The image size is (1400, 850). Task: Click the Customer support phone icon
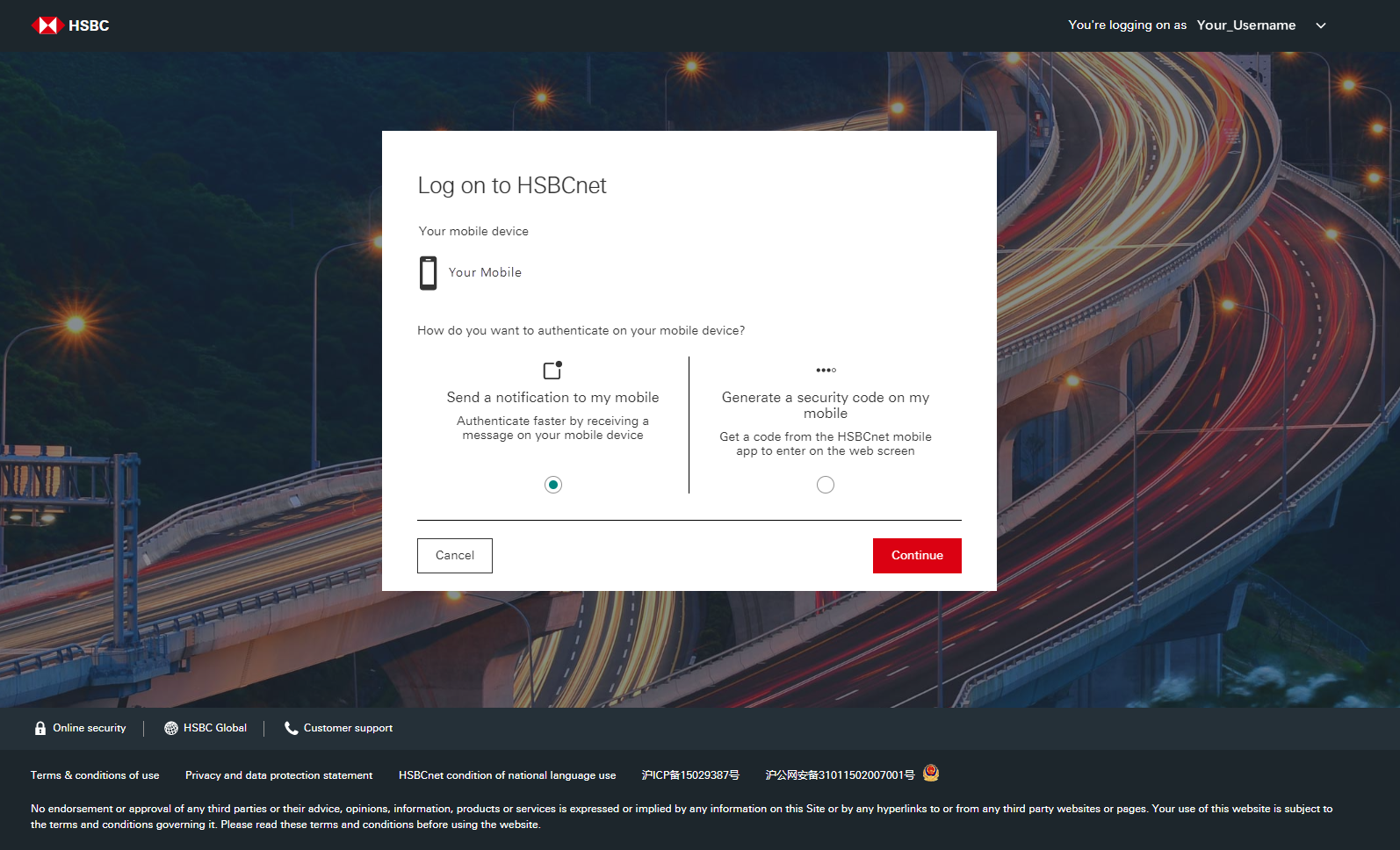tap(292, 728)
